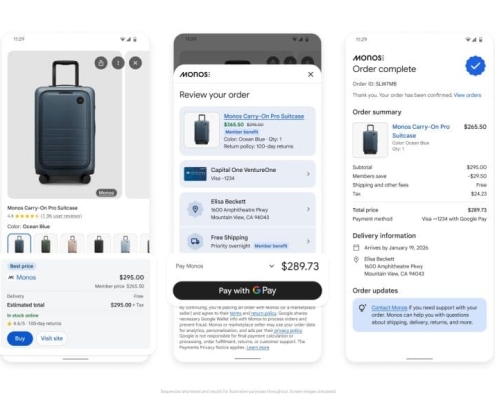Open the View orders link
495x400 pixels.
467,95
